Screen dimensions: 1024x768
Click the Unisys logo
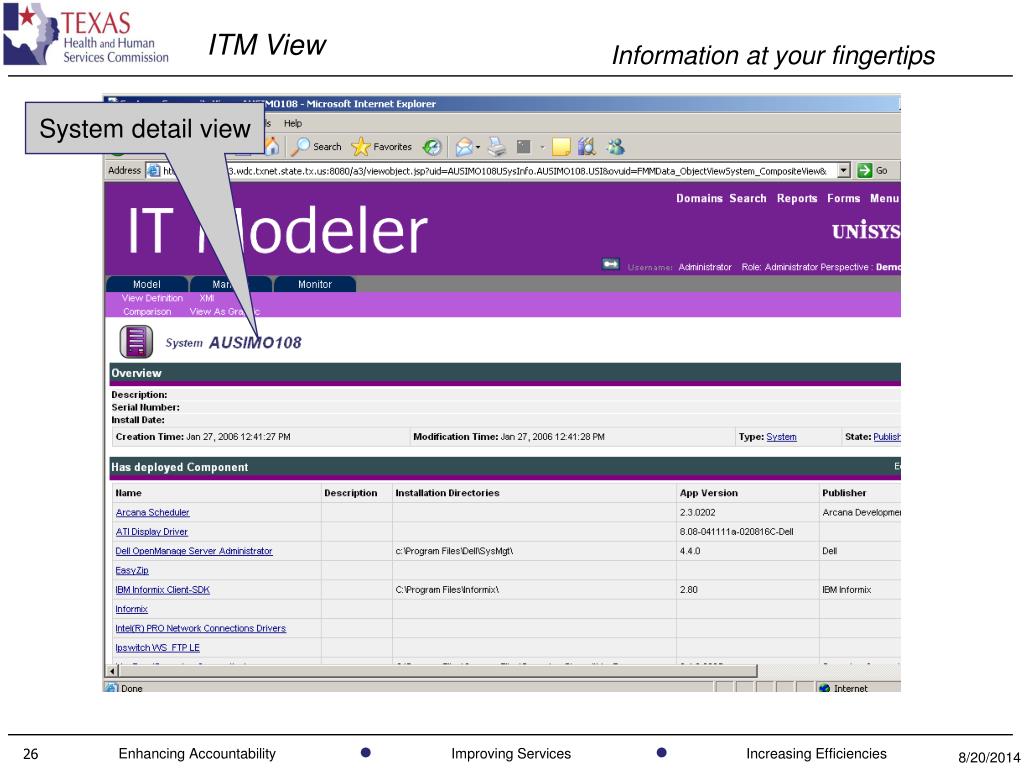[x=866, y=231]
